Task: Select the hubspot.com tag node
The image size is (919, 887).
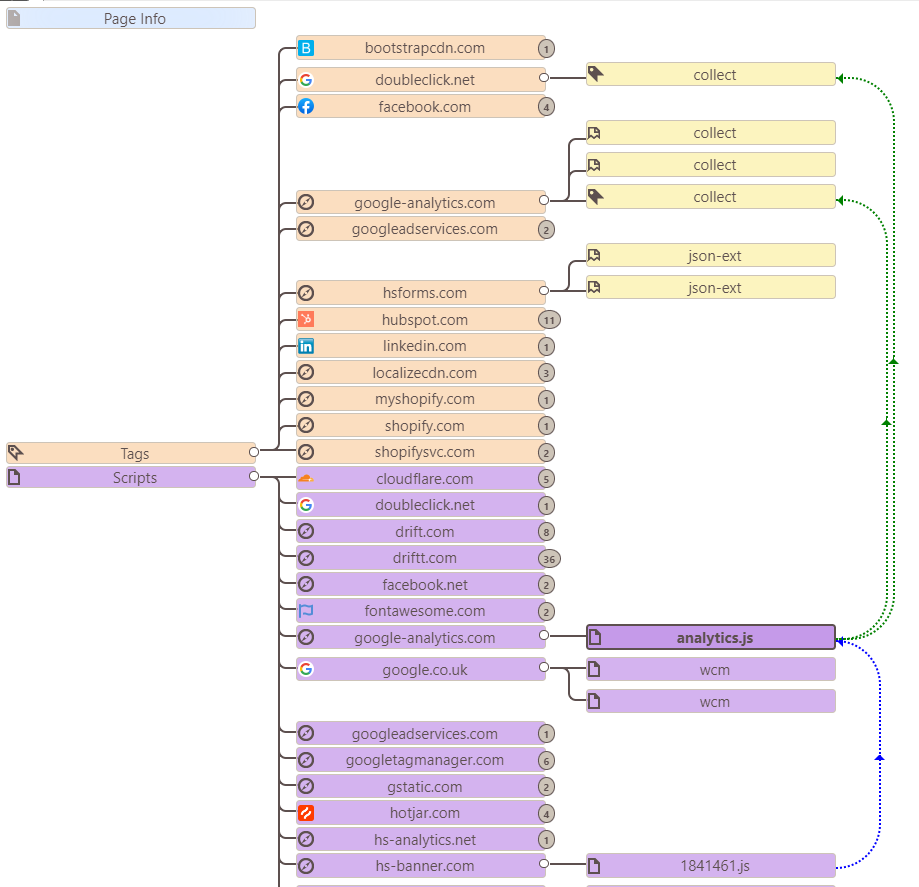Action: (421, 320)
